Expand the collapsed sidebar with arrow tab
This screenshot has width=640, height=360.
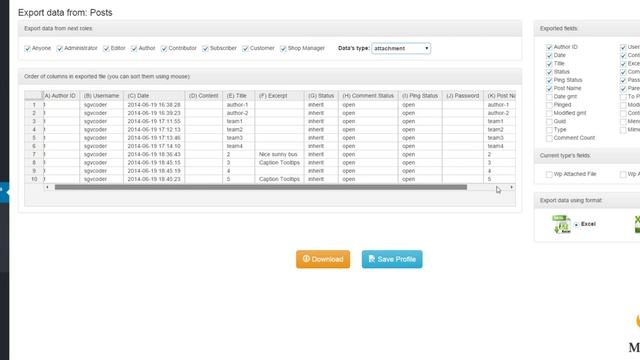(x=4, y=191)
